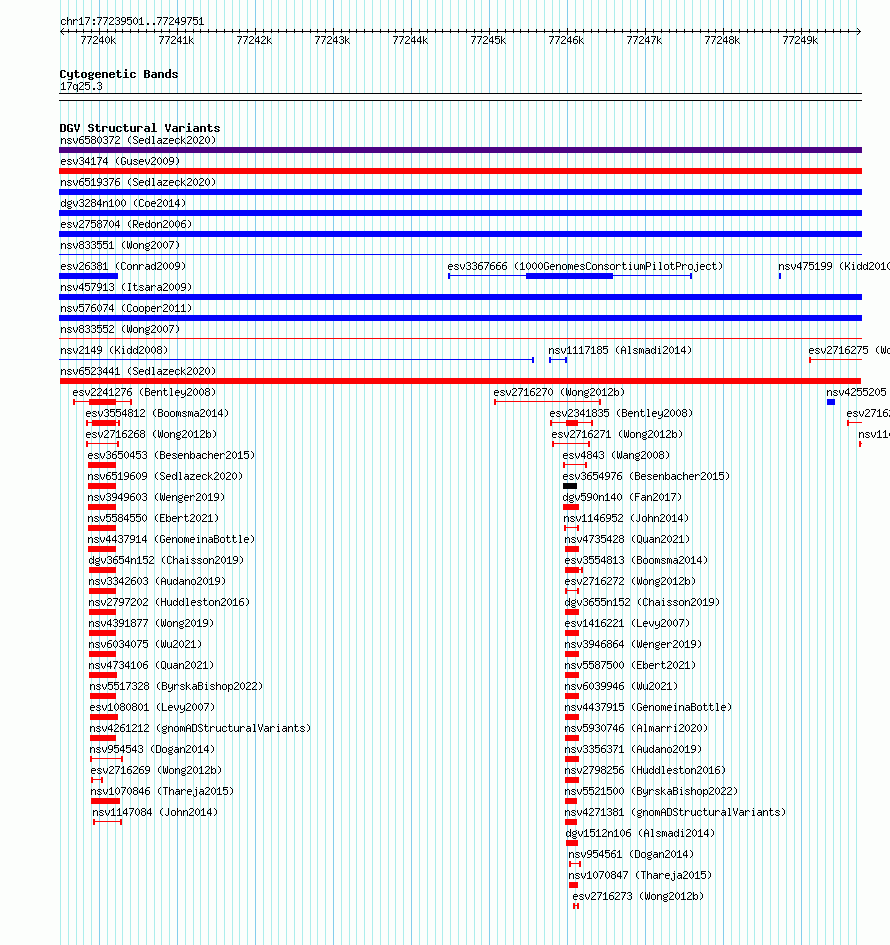This screenshot has height=945, width=890.
Task: Select nsv576074 (Cooper2011) label
Action: click(126, 309)
